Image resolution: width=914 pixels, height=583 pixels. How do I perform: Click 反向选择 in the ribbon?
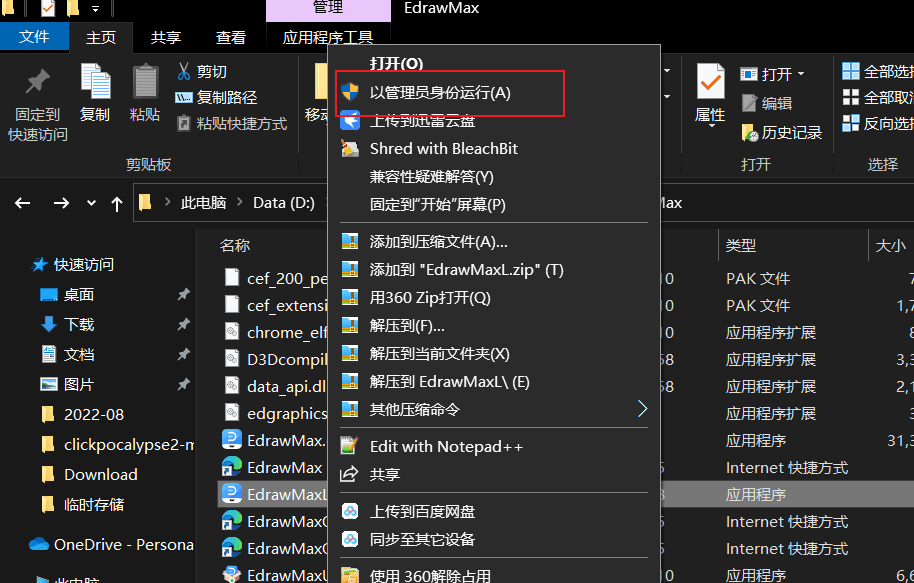click(x=877, y=124)
